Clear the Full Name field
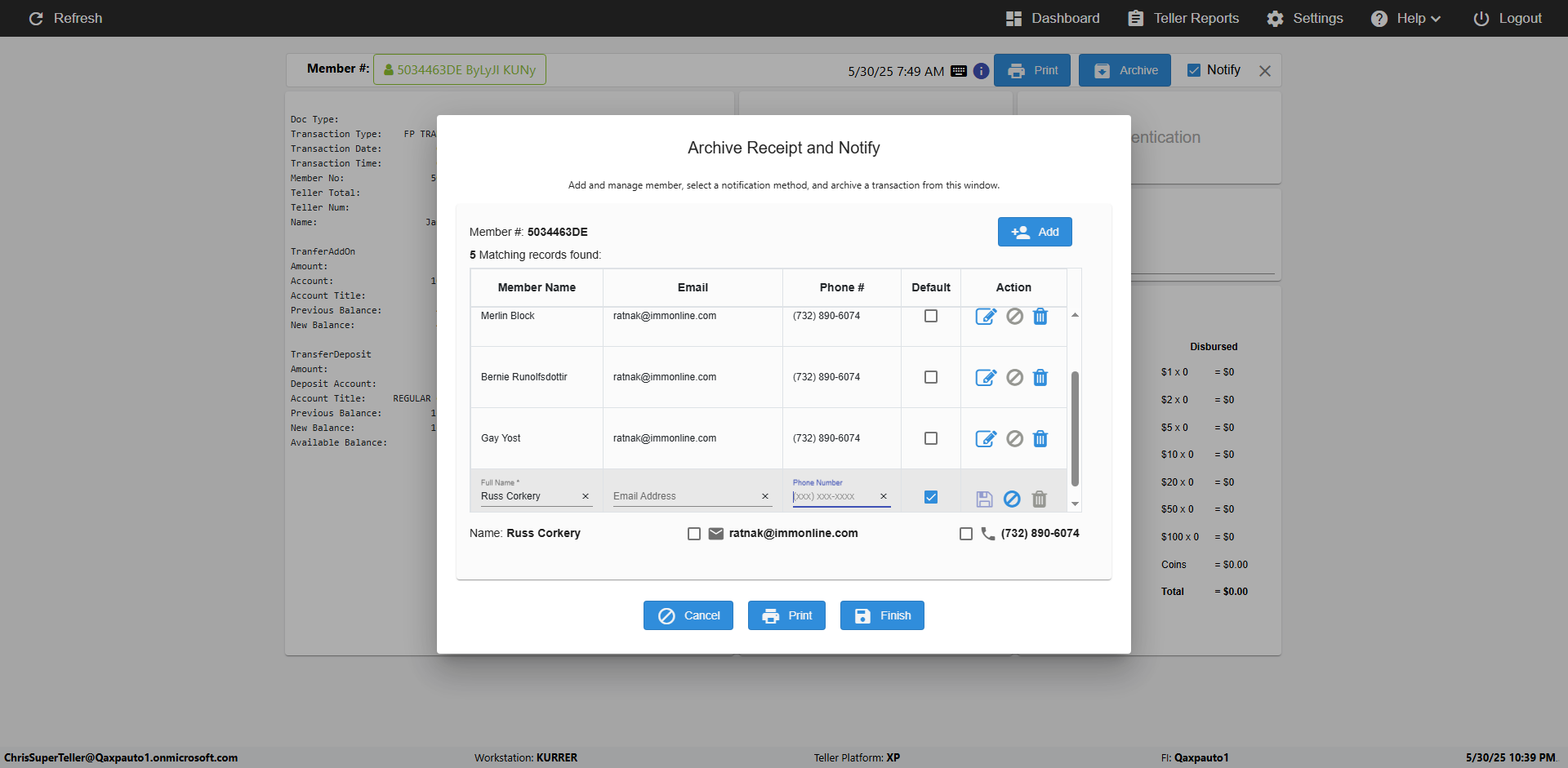Viewport: 1568px width, 768px height. click(x=586, y=496)
